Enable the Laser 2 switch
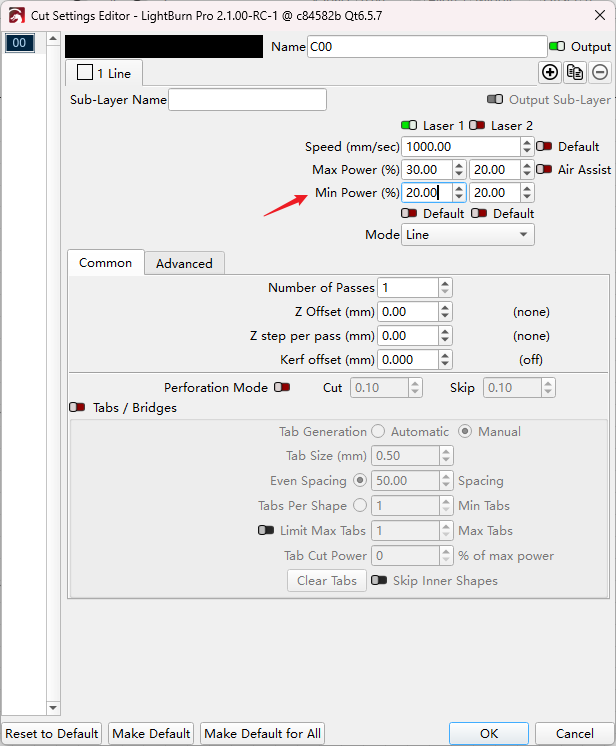The width and height of the screenshot is (616, 746). tap(477, 125)
